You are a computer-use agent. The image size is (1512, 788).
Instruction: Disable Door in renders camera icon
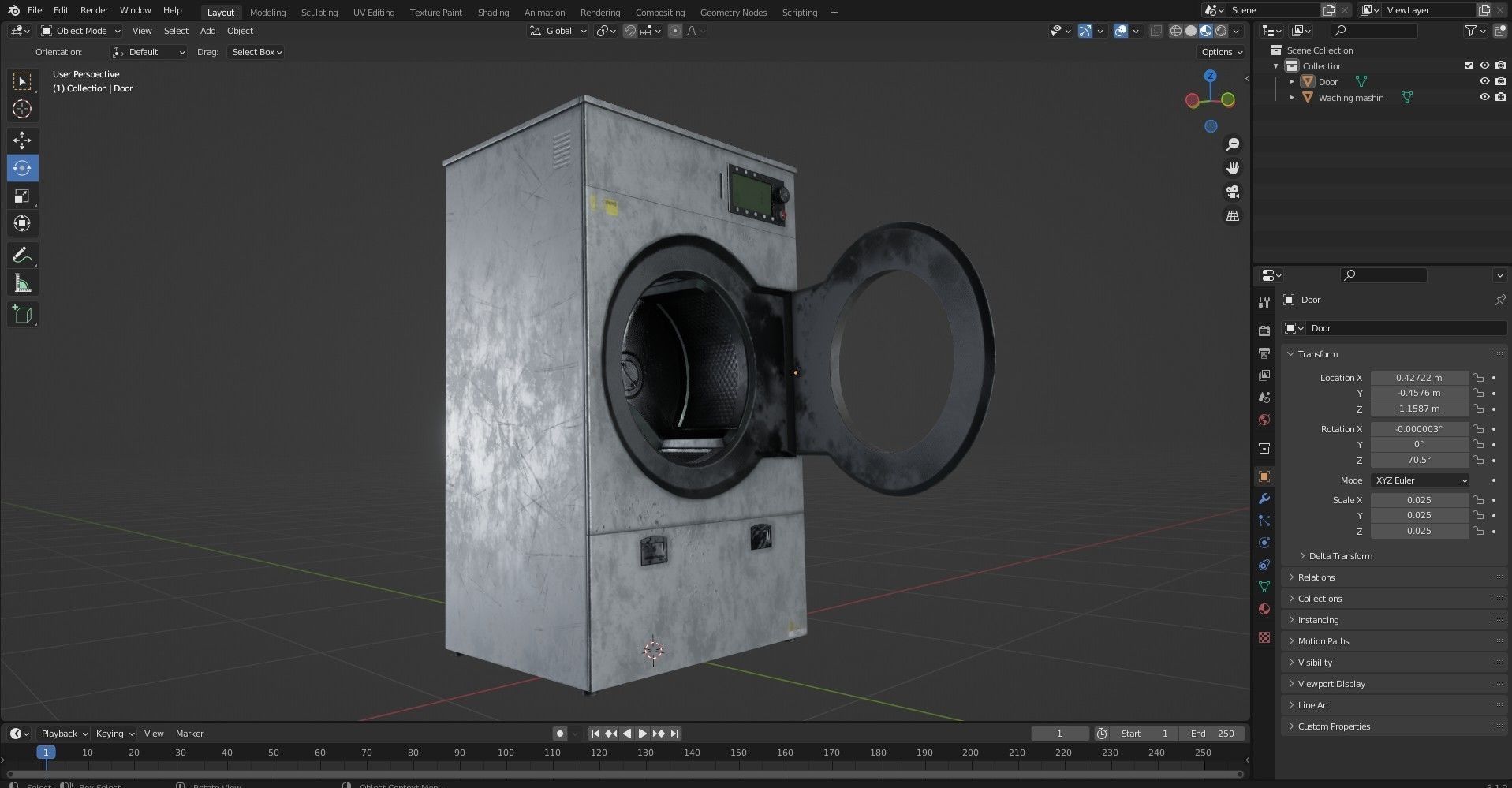click(1500, 81)
